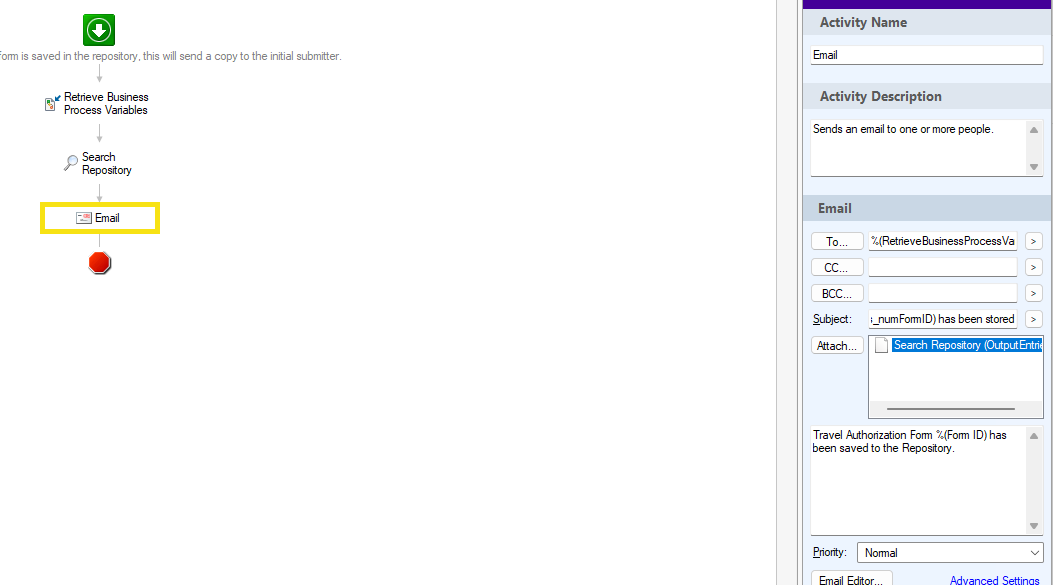This screenshot has height=585, width=1053.
Task: Open token menu arrow beside Subject field
Action: click(x=1034, y=319)
